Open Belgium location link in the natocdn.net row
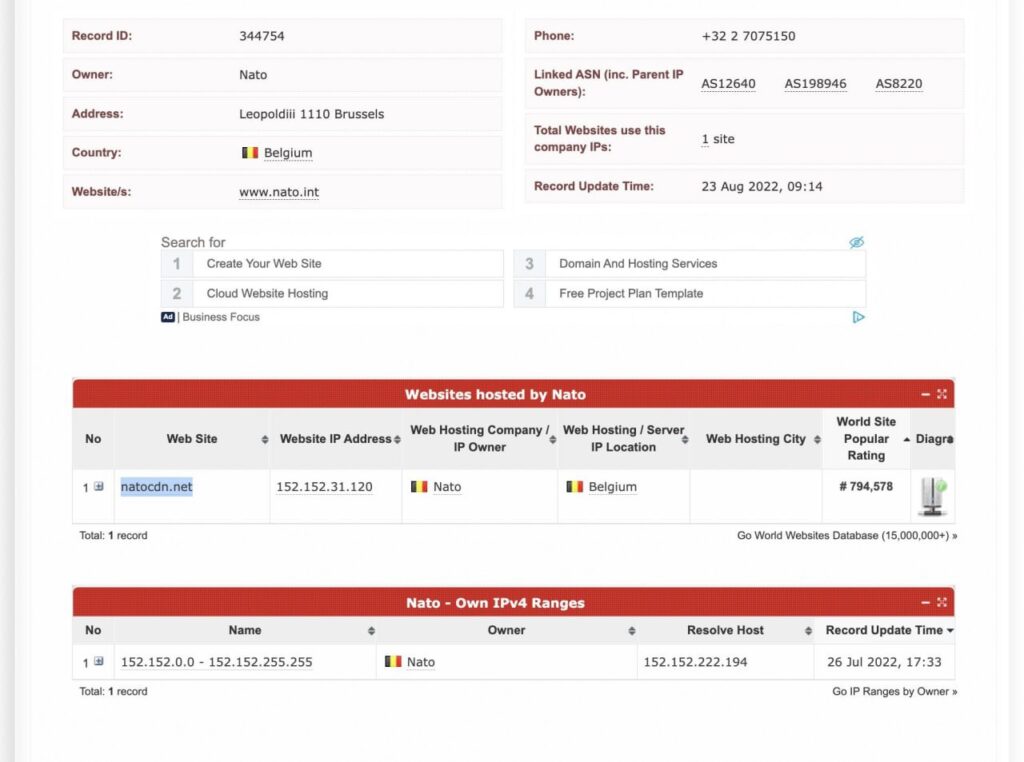Image resolution: width=1024 pixels, height=762 pixels. point(613,486)
